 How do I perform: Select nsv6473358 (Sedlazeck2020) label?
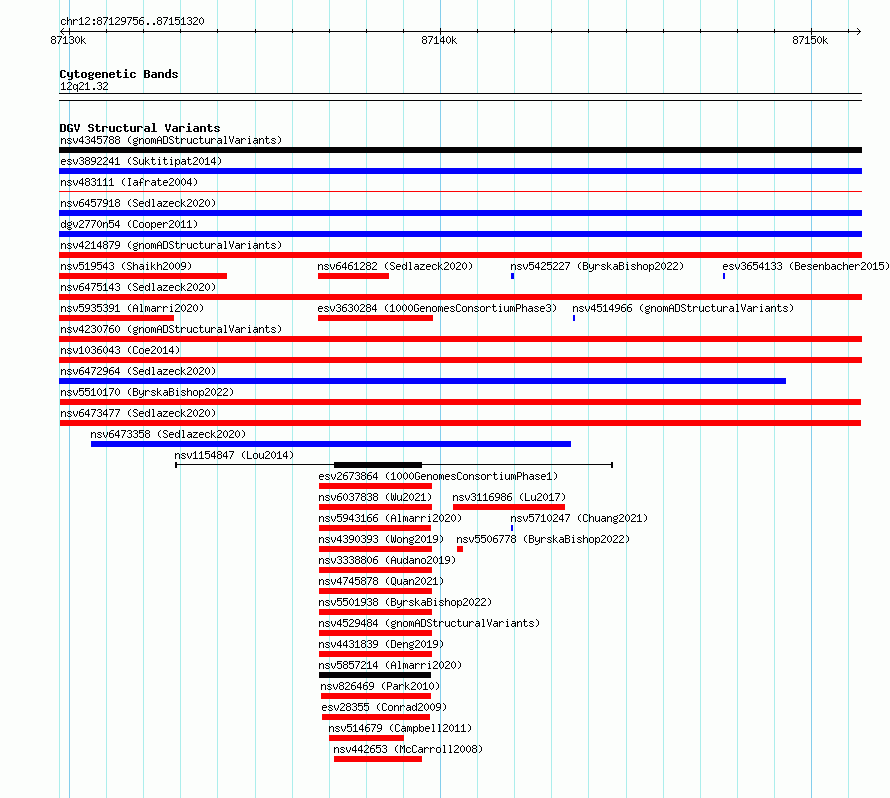pyautogui.click(x=168, y=434)
